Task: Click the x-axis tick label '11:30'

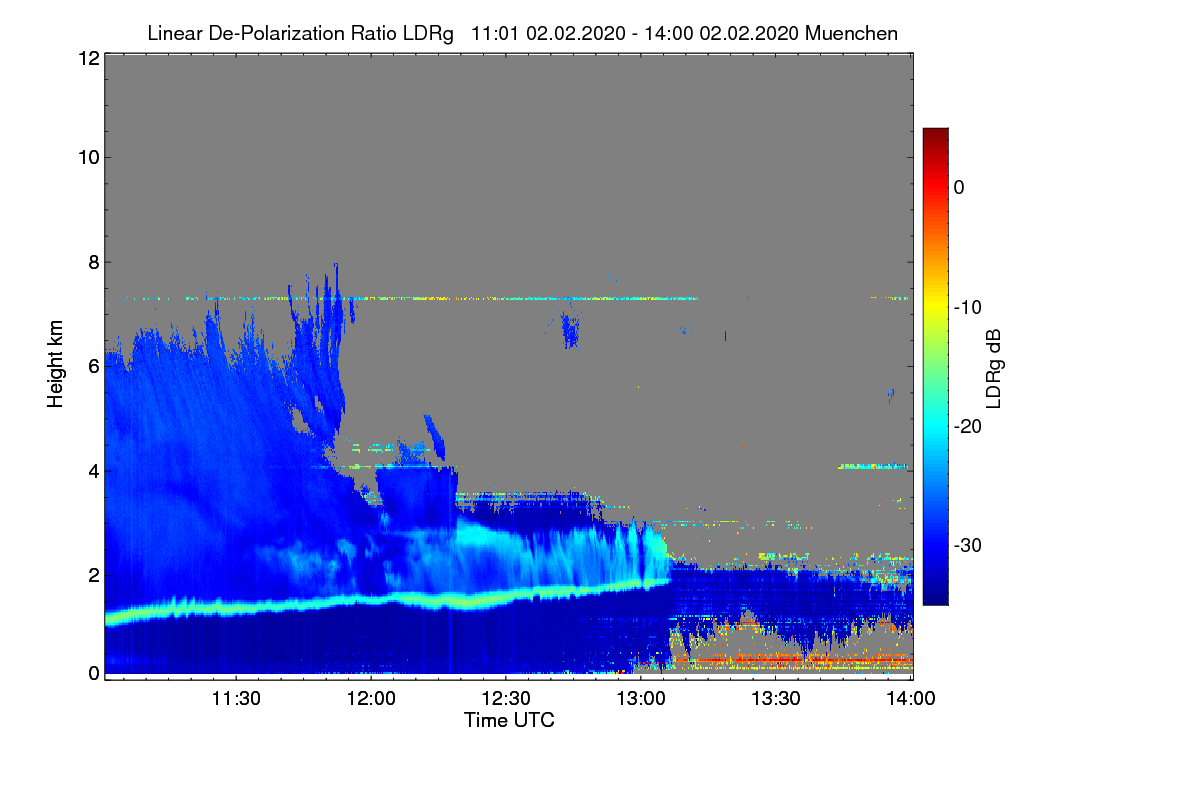Action: tap(236, 698)
